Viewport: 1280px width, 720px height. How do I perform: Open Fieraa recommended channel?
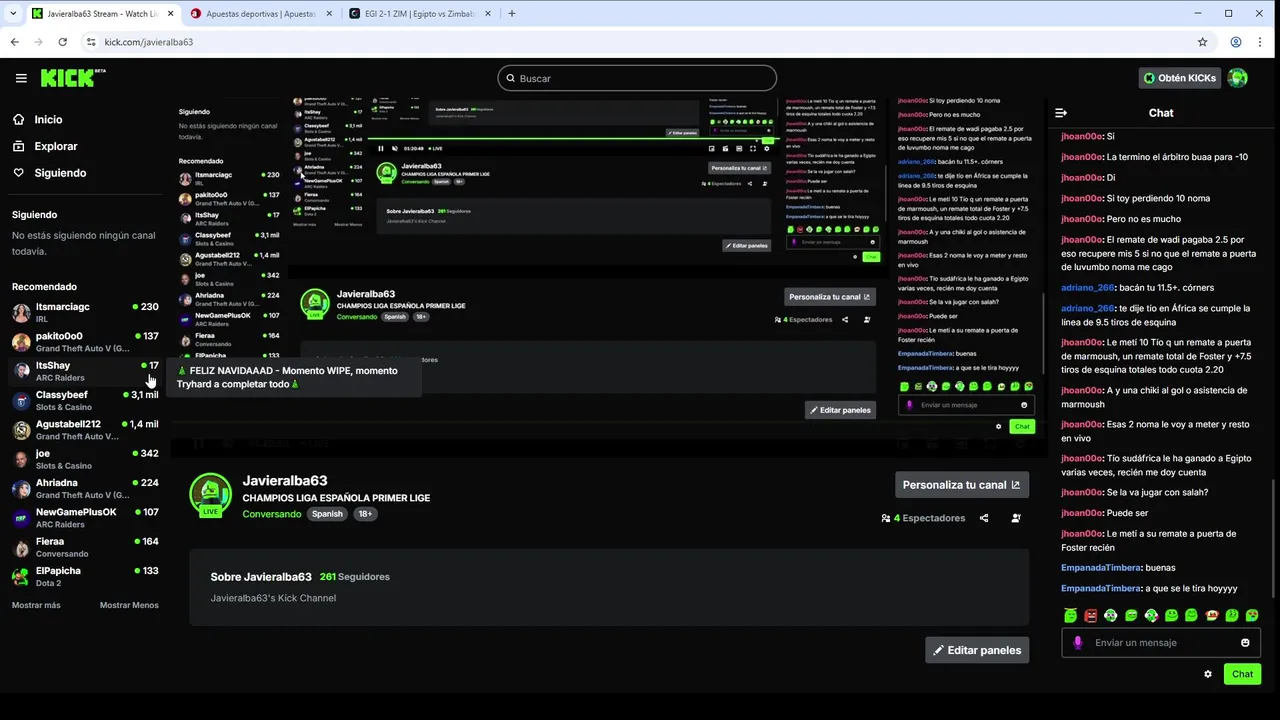(84, 546)
